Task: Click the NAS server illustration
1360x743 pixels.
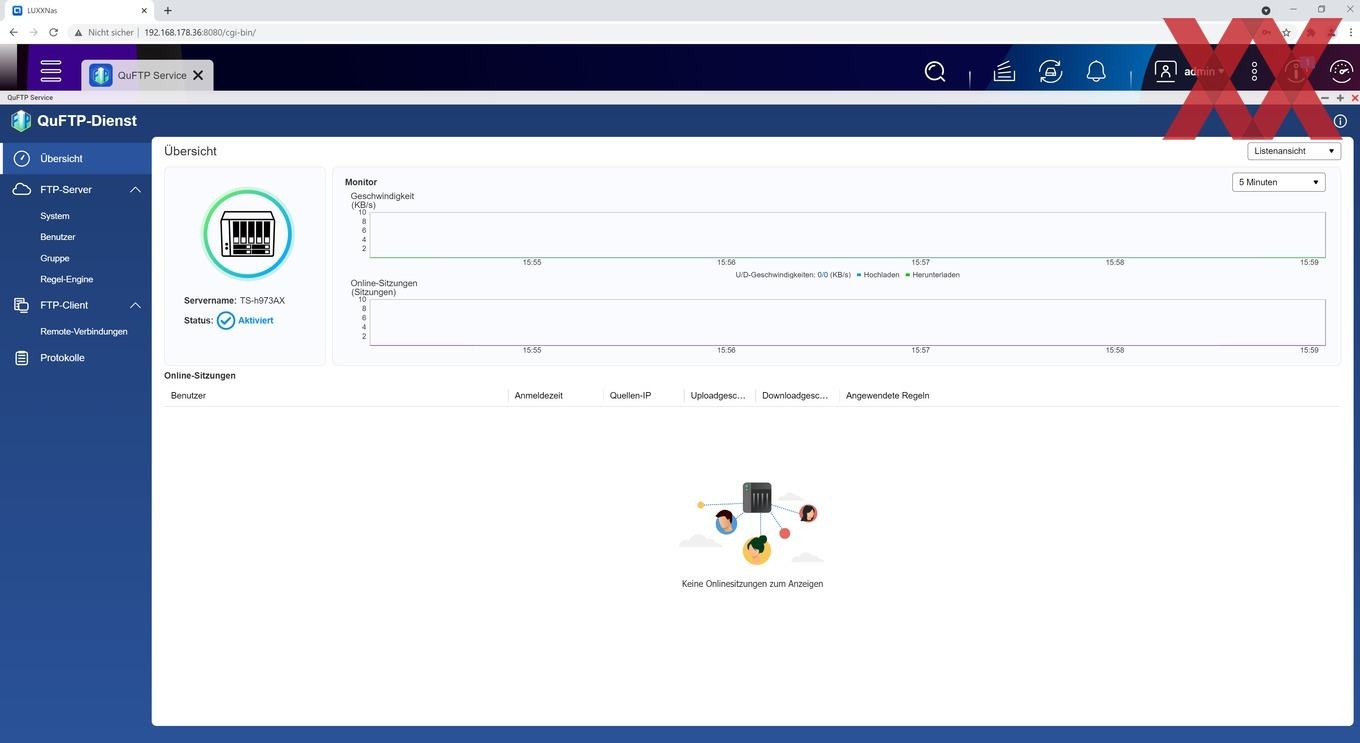Action: click(x=247, y=234)
